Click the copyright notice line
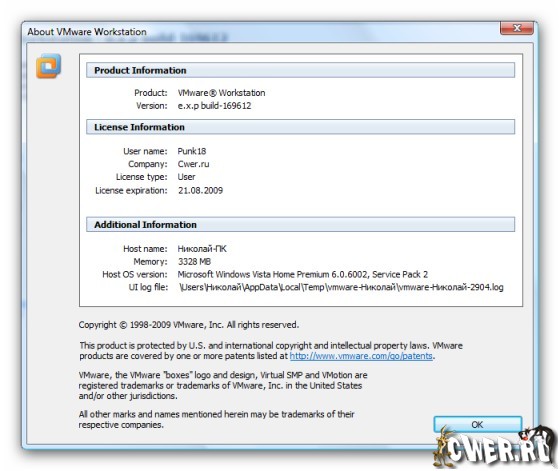Viewport: 560px width, 471px height. pos(189,325)
